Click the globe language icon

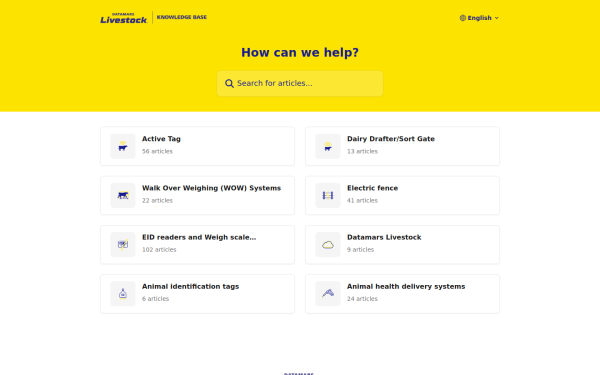click(463, 18)
